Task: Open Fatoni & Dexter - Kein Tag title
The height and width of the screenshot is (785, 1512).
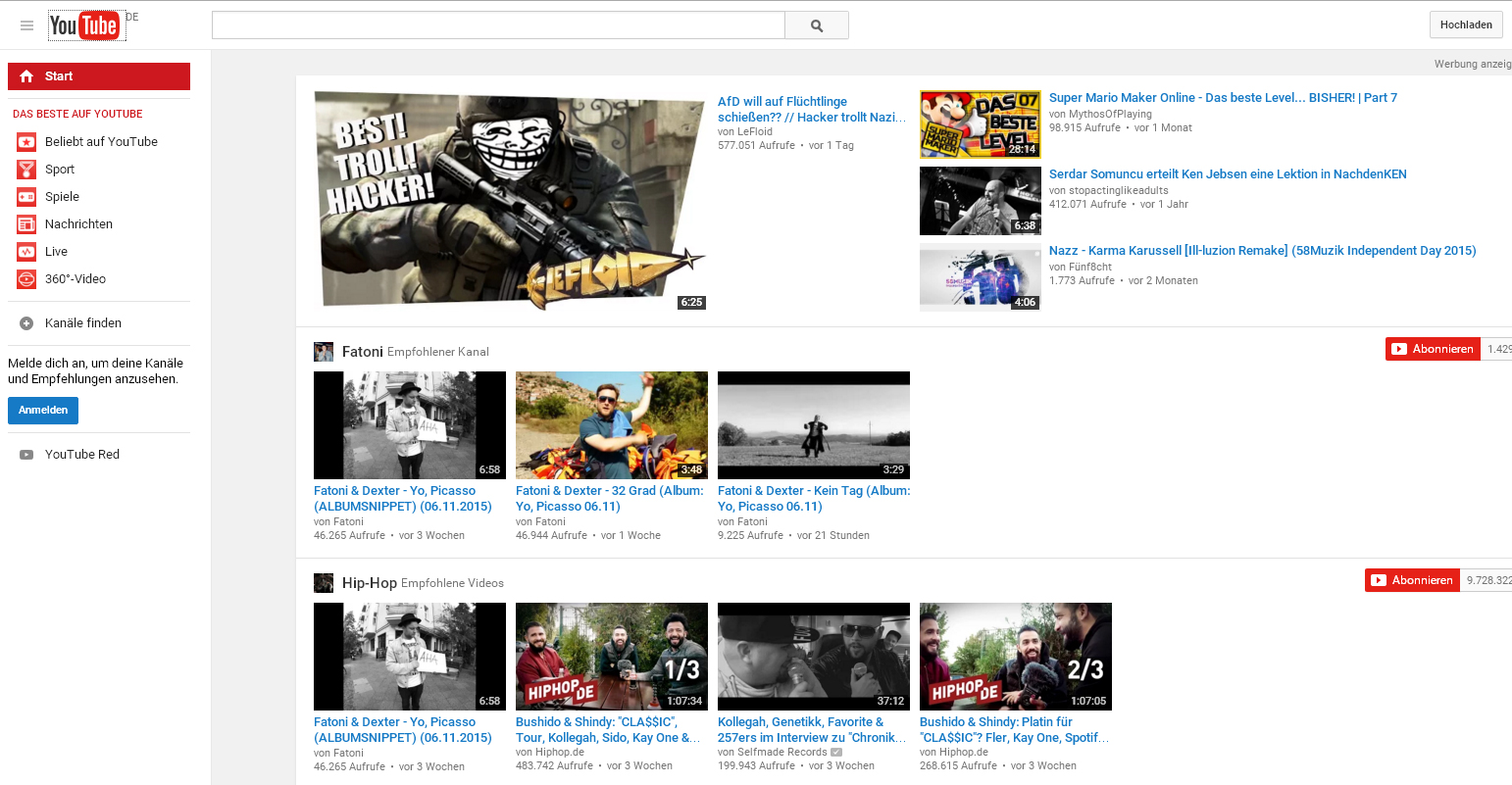Action: [814, 499]
